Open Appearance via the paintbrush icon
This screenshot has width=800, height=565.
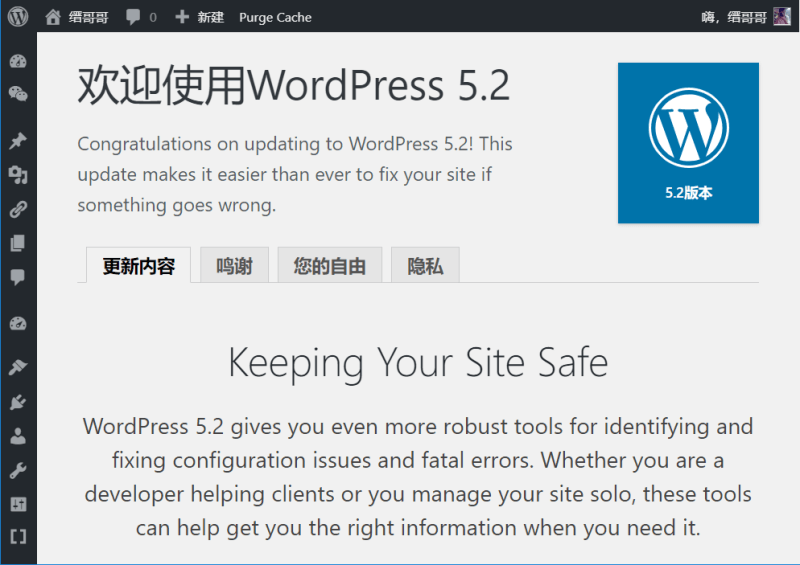pos(17,368)
